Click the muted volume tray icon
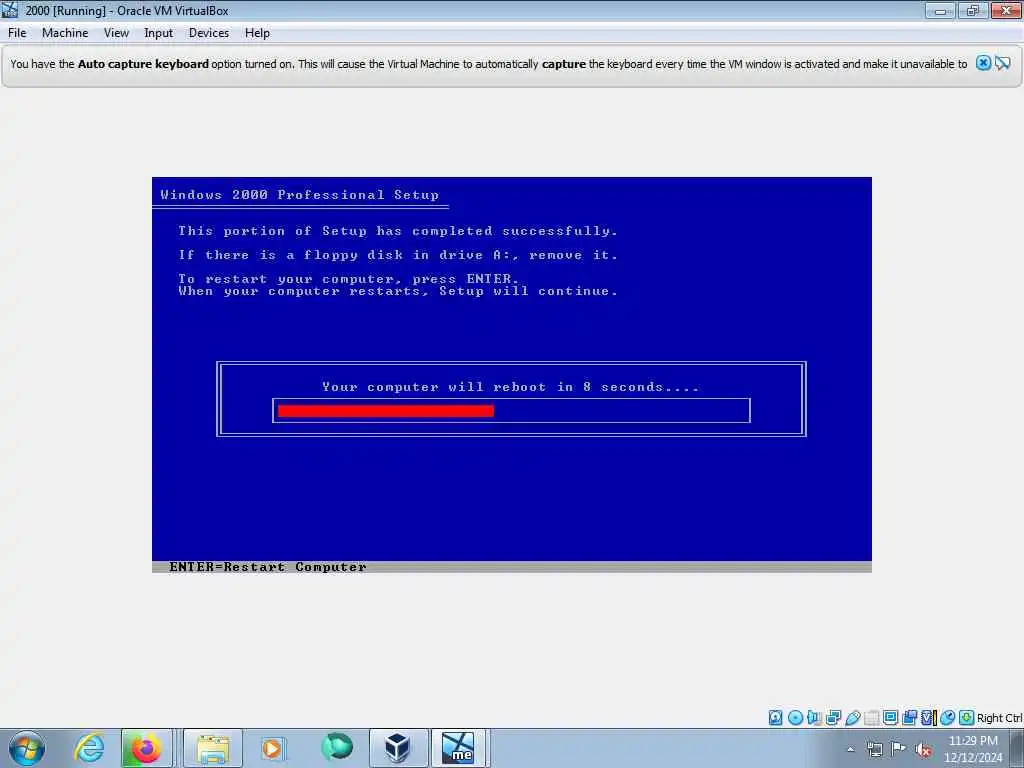The height and width of the screenshot is (768, 1024). tap(923, 749)
